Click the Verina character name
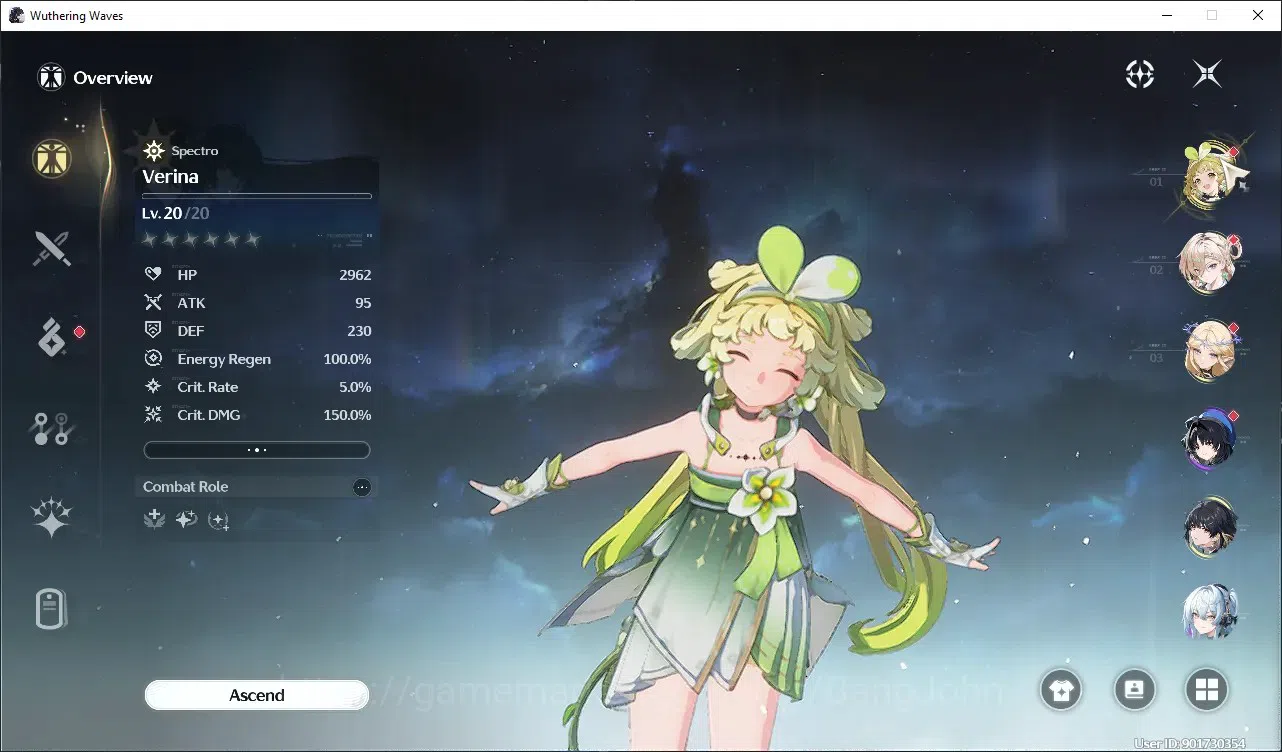 [x=170, y=177]
